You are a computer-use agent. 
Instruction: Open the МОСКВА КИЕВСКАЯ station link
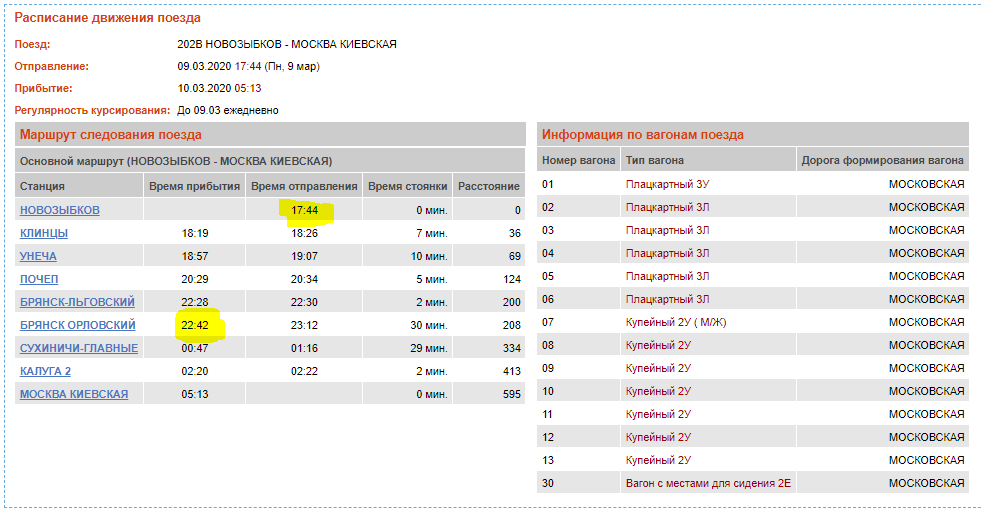tap(74, 394)
